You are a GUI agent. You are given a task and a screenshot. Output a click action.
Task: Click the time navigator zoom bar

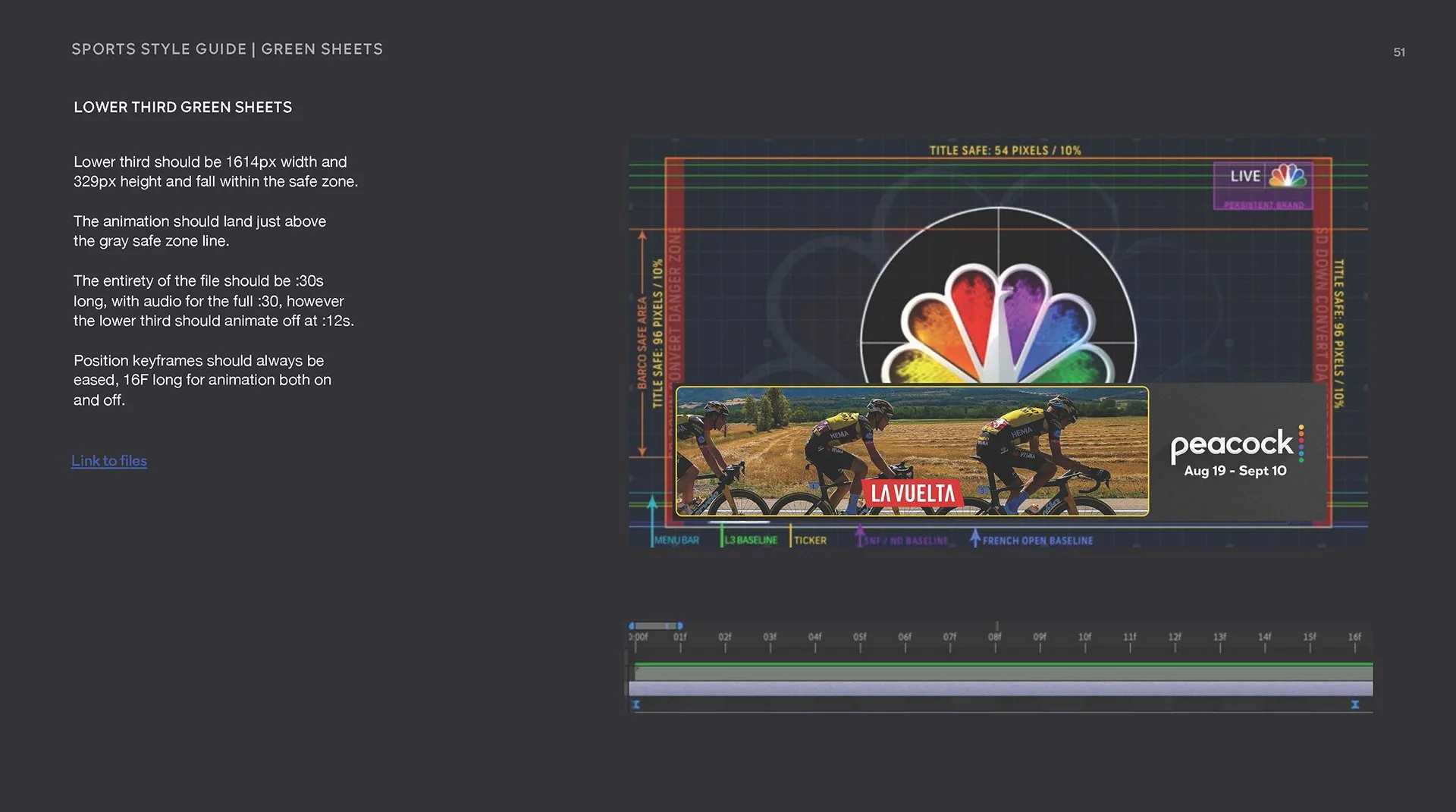point(656,626)
